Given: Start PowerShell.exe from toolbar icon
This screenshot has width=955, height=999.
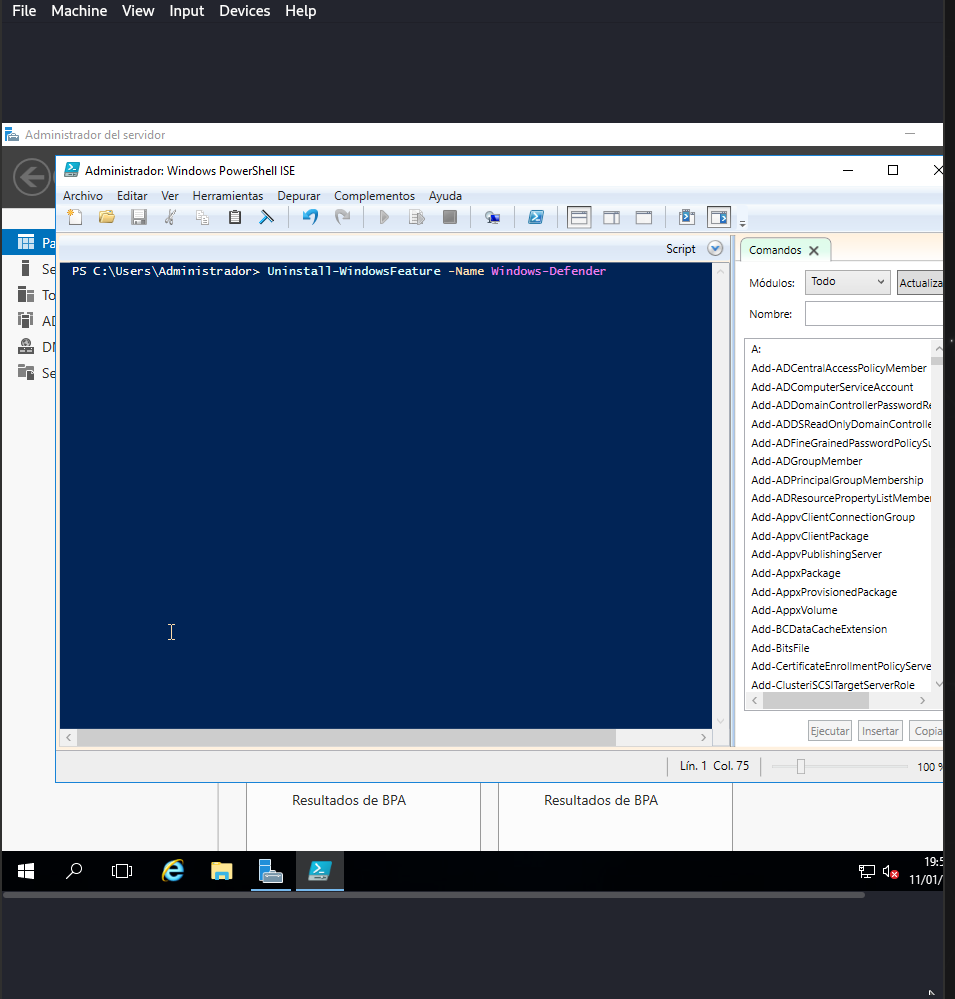Looking at the screenshot, I should click(x=536, y=218).
